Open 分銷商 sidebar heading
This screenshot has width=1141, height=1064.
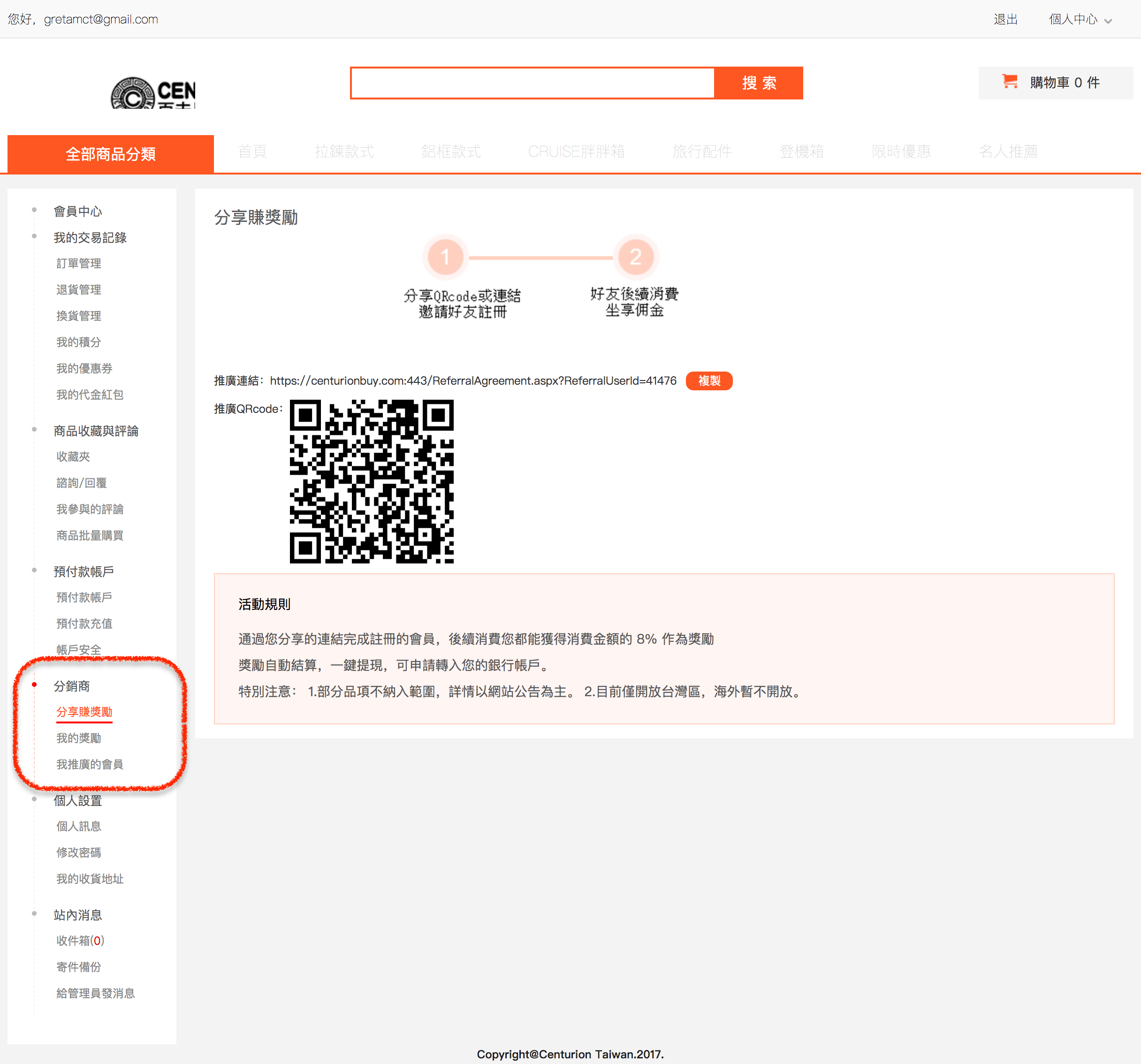coord(72,686)
